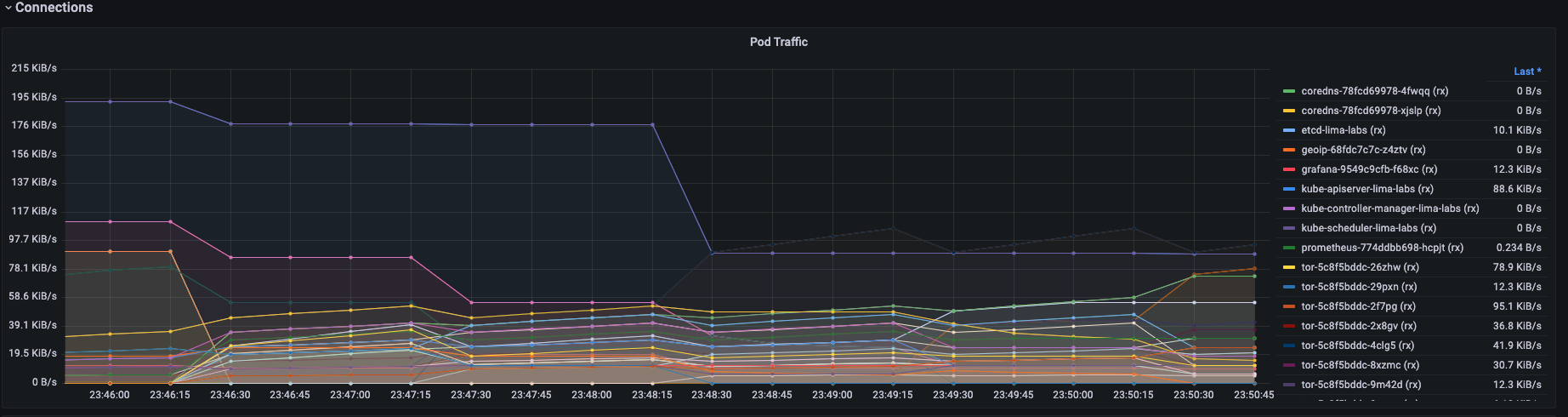
Task: Change etcd-lima-labs light blue swatch color
Action: tap(1289, 130)
